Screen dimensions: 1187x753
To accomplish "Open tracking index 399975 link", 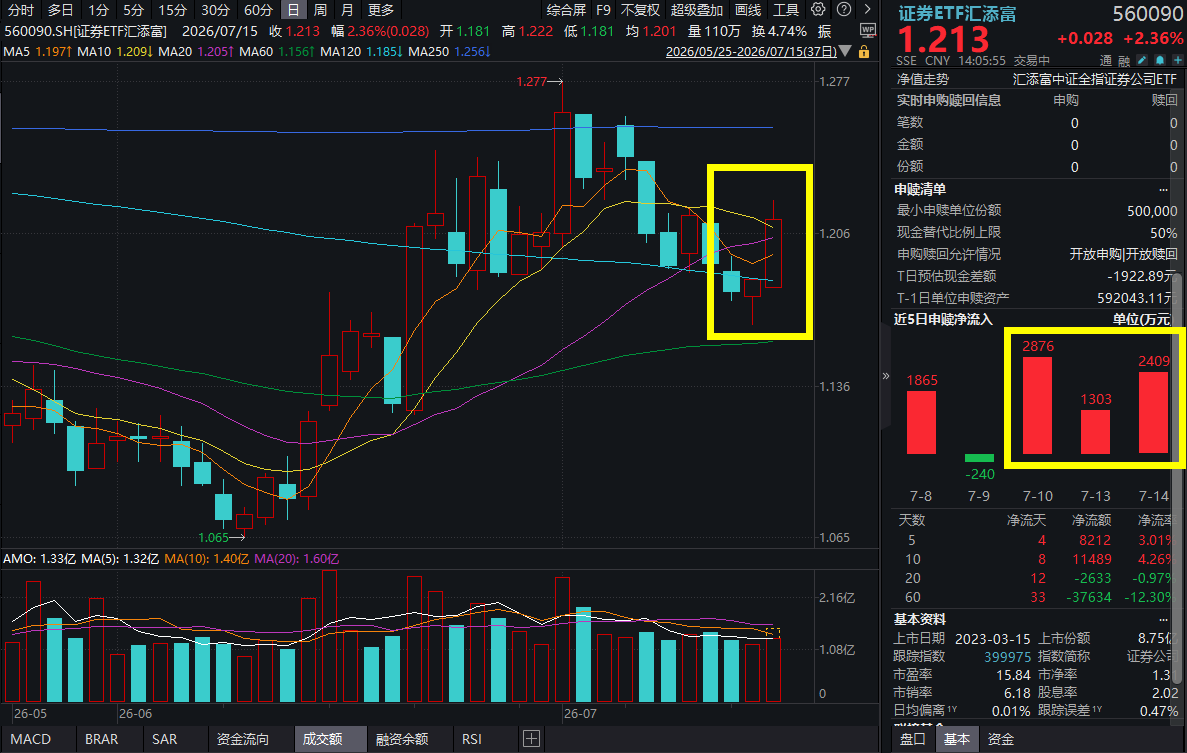I will click(1008, 657).
